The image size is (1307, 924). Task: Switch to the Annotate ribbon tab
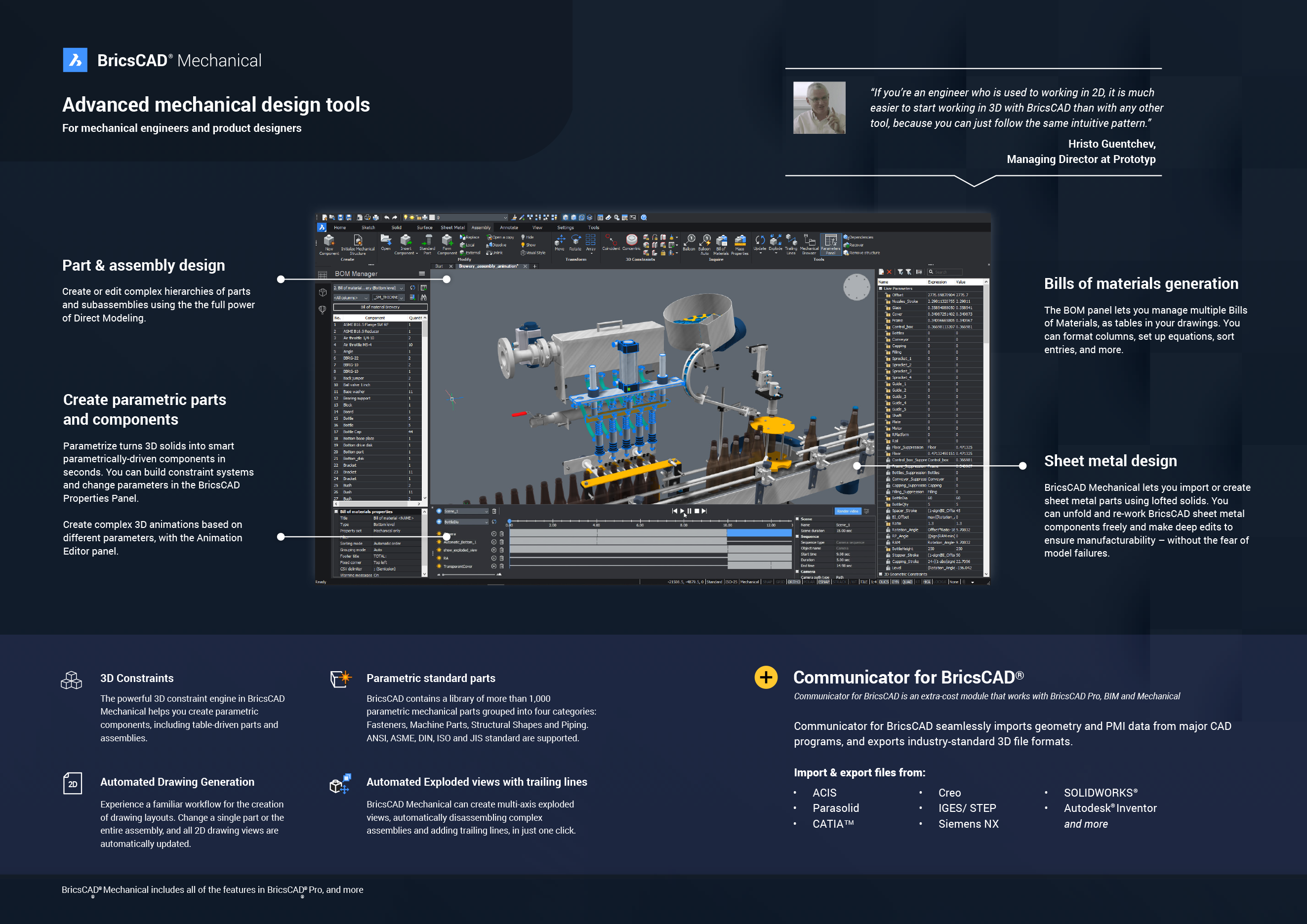point(509,228)
